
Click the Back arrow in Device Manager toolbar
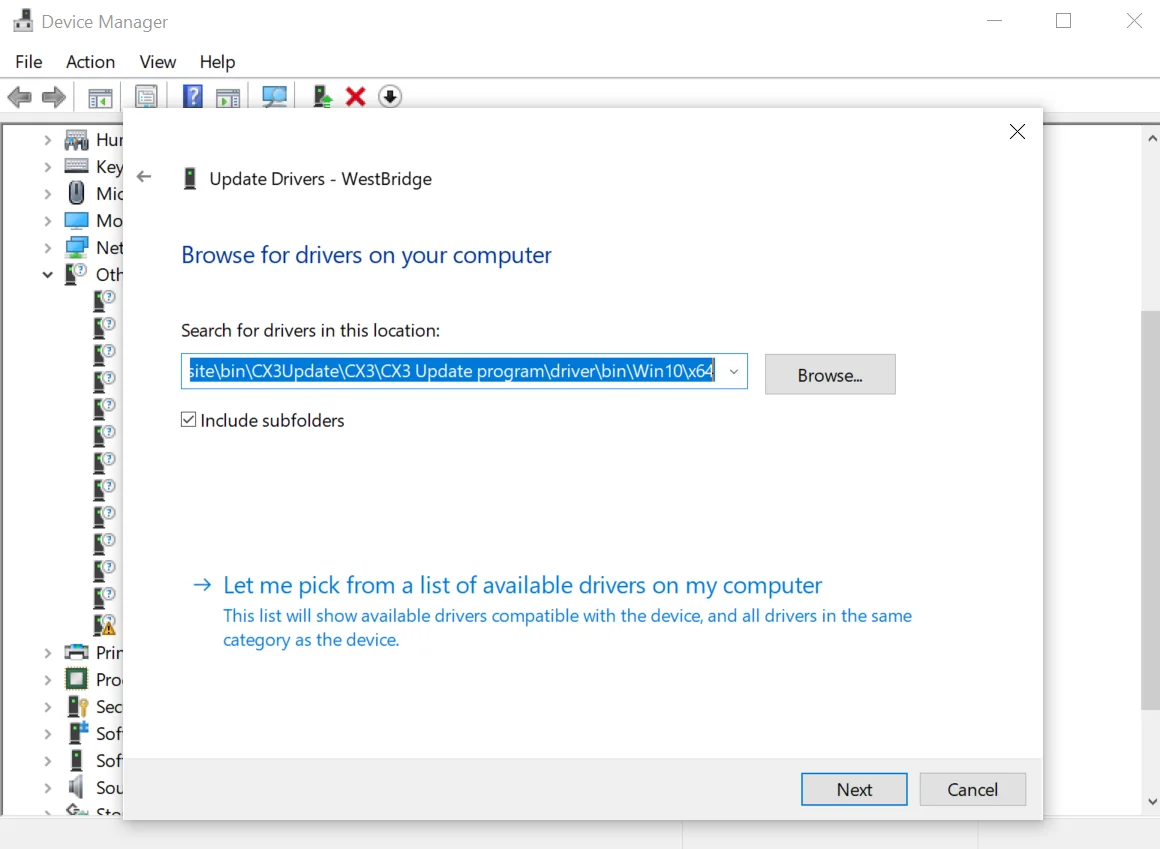point(19,97)
